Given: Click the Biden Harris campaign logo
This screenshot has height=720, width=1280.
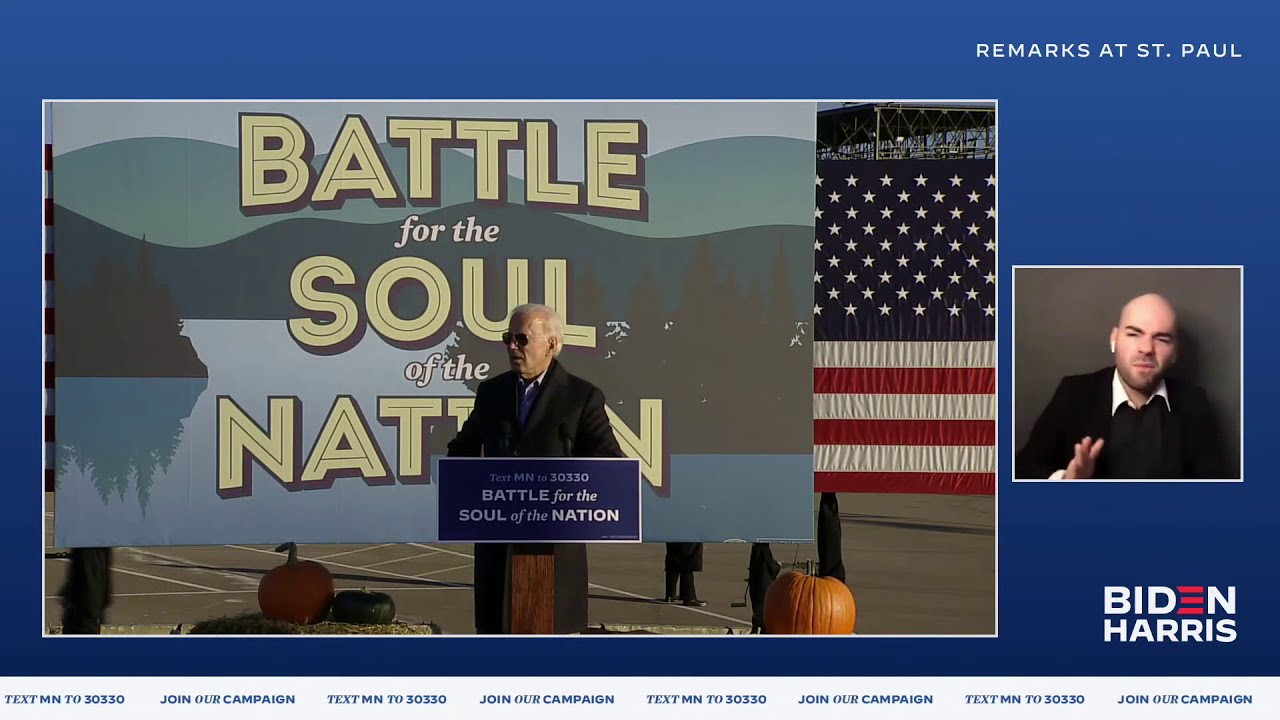Looking at the screenshot, I should pyautogui.click(x=1170, y=614).
